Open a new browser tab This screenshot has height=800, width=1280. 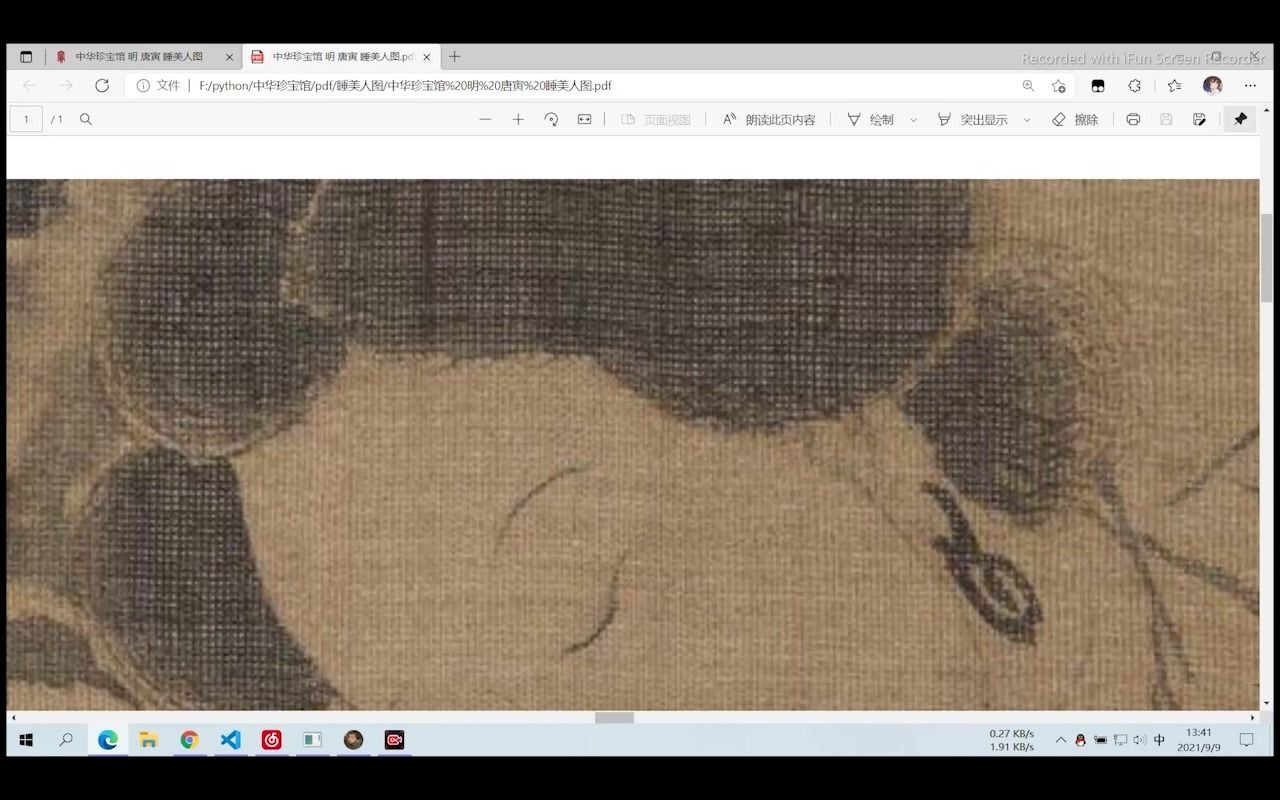(x=454, y=57)
